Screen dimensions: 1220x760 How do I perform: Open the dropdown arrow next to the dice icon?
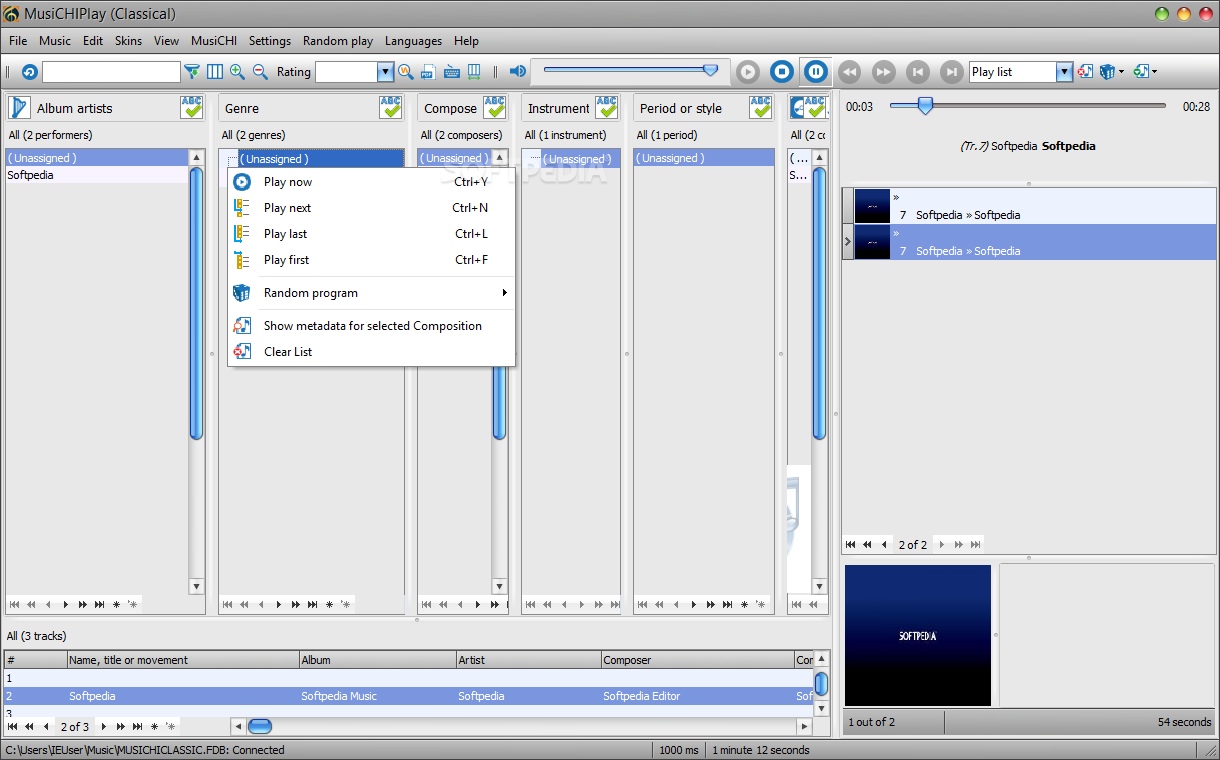point(1121,72)
